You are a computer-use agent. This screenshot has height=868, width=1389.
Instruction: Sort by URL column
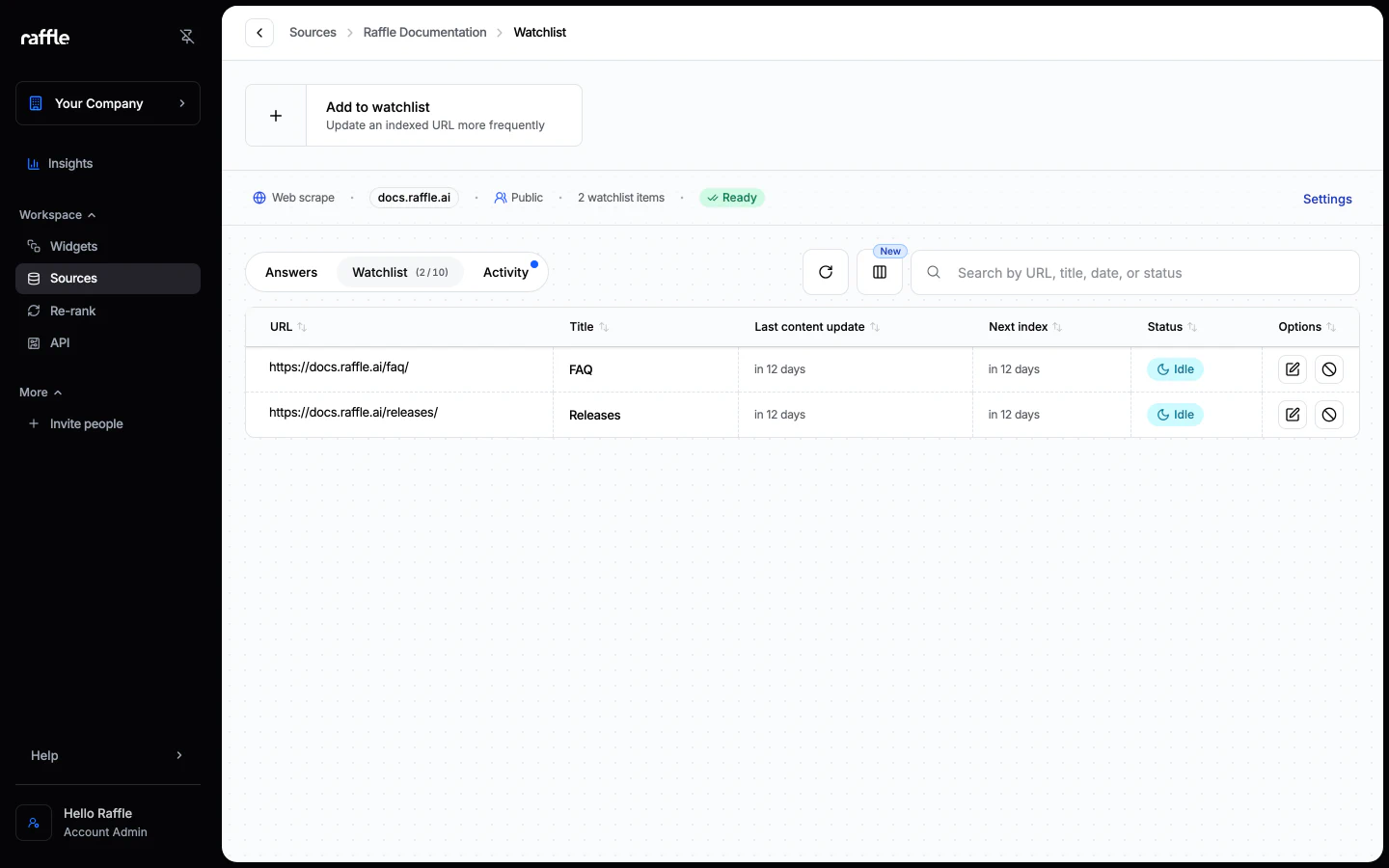pyautogui.click(x=288, y=327)
